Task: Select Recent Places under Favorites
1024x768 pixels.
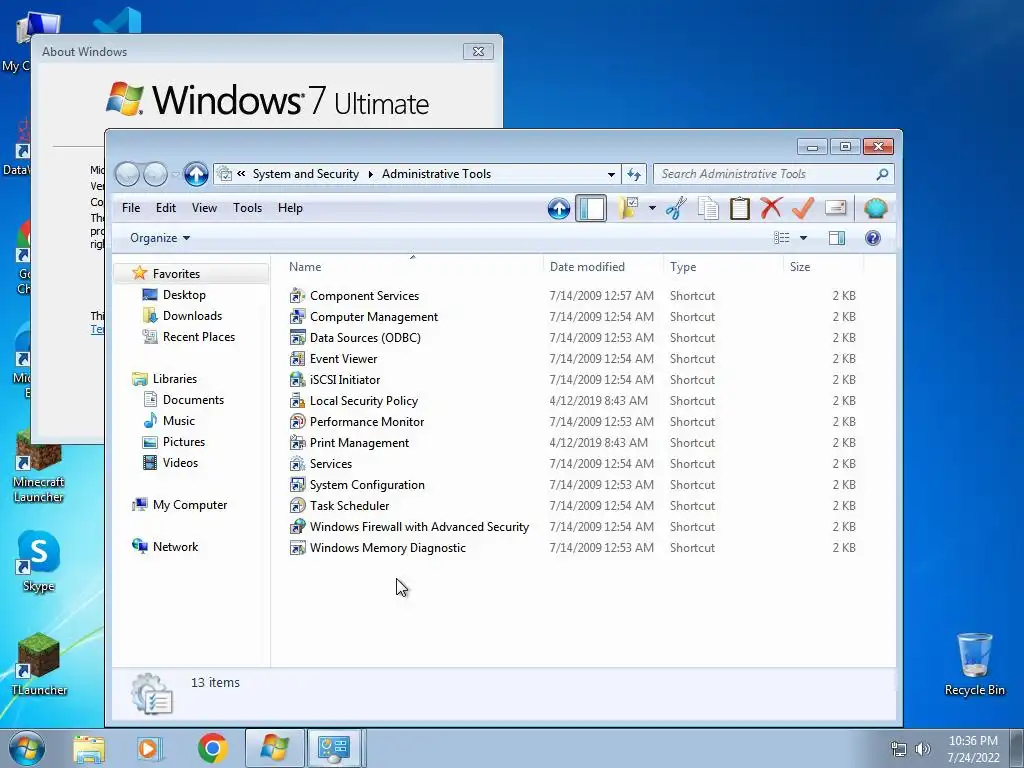Action: click(x=199, y=336)
